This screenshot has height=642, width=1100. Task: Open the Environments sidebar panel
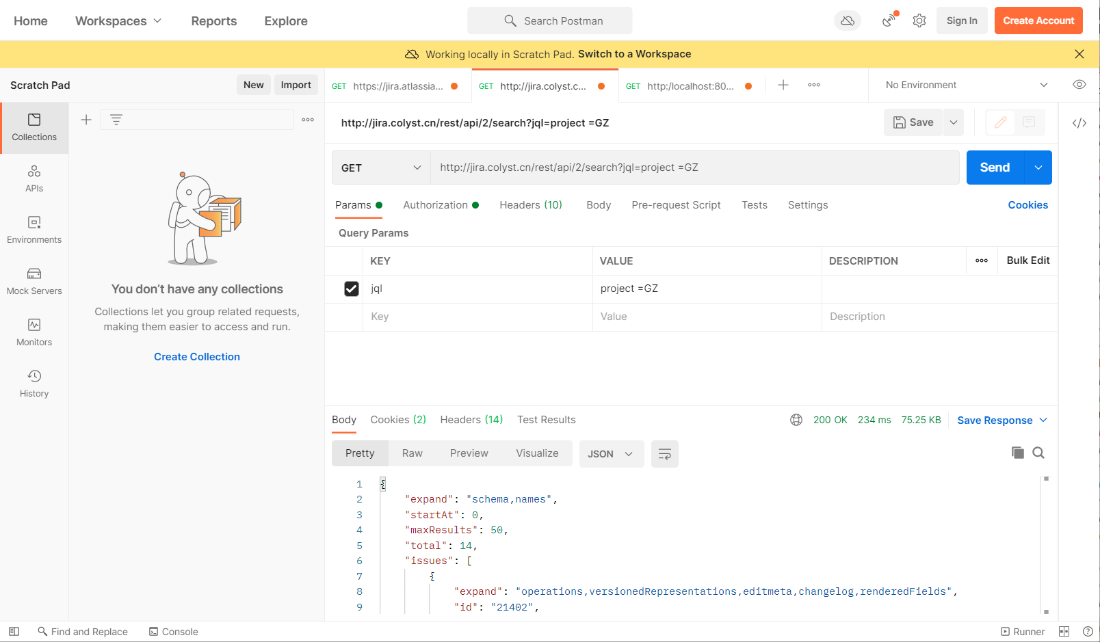pyautogui.click(x=34, y=229)
